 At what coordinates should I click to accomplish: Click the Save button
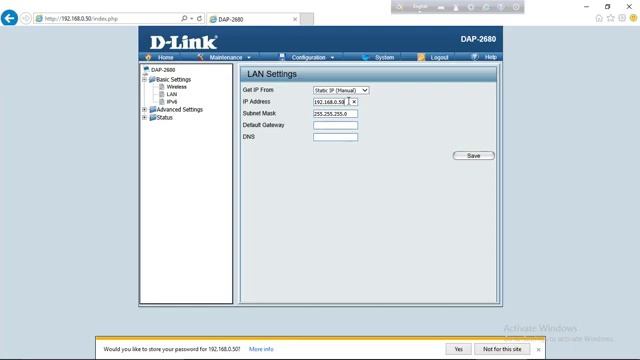tap(473, 156)
